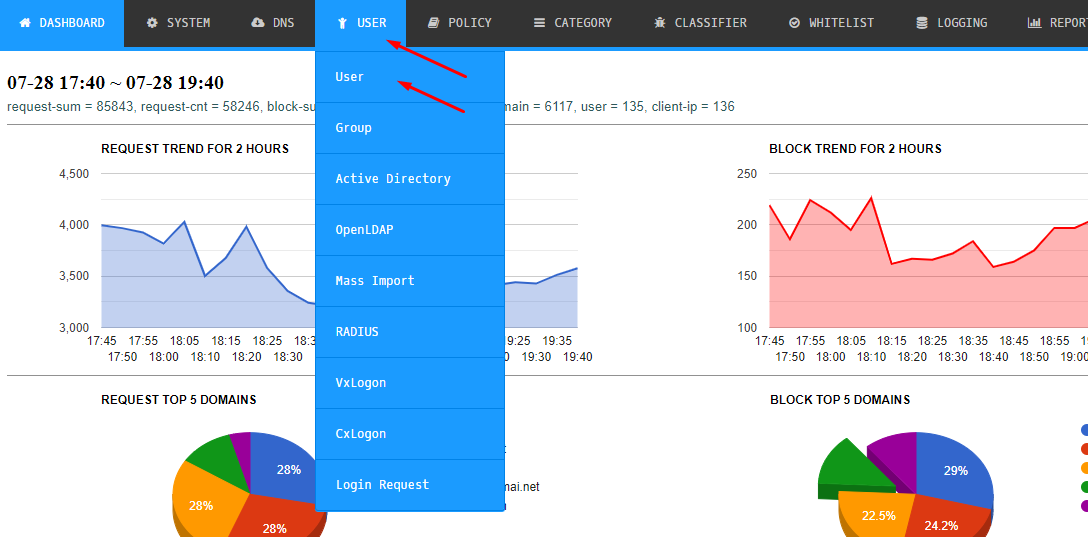Click the database icon in Logging tab
This screenshot has height=537, width=1088.
[x=922, y=23]
